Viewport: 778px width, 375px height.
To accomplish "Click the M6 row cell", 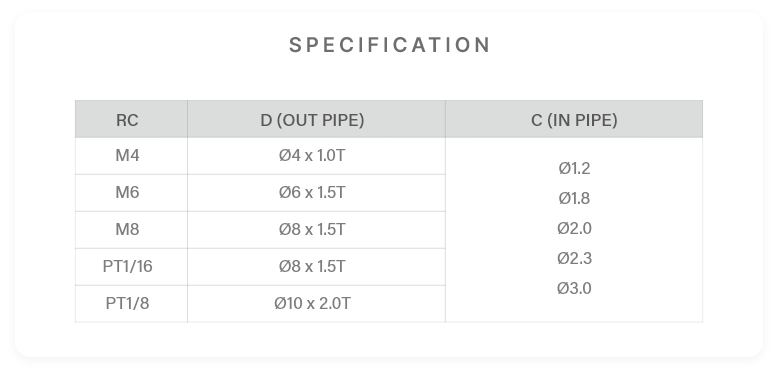I will coord(131,193).
